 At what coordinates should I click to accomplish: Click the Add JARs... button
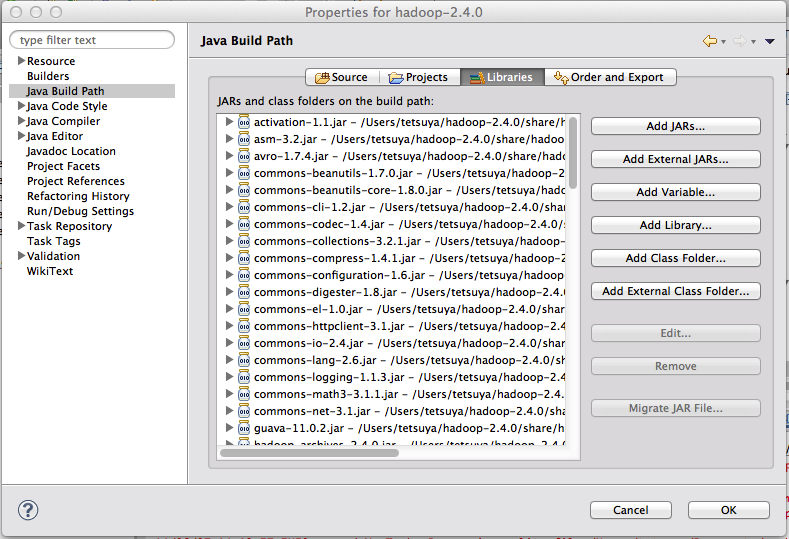coord(675,126)
